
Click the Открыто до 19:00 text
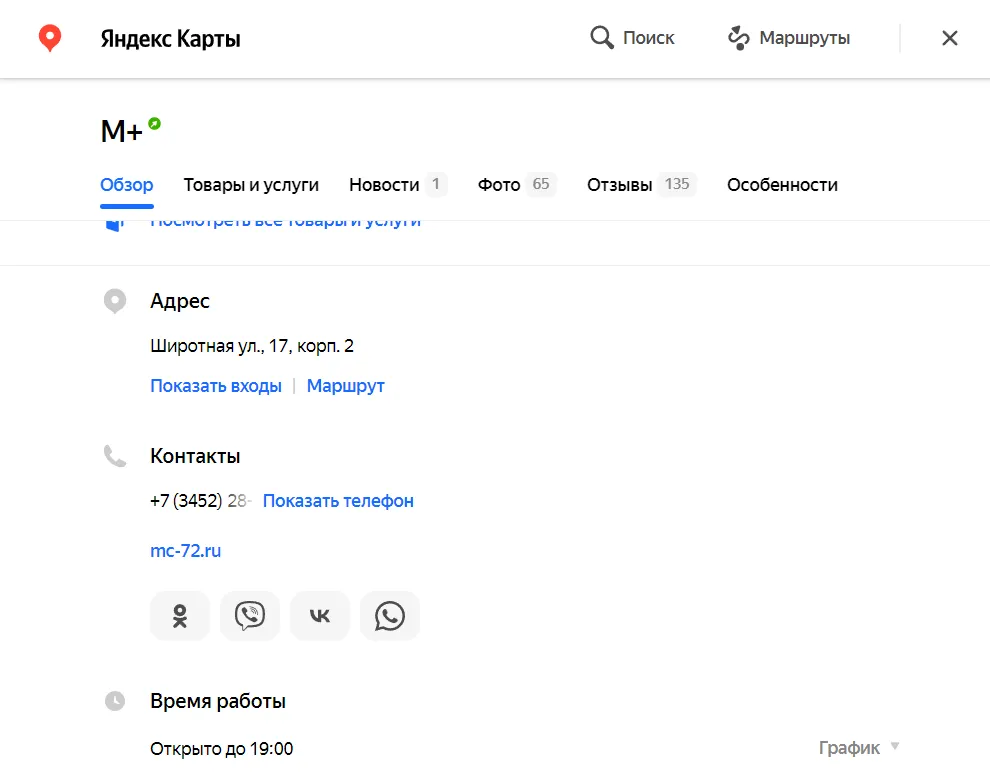(222, 749)
